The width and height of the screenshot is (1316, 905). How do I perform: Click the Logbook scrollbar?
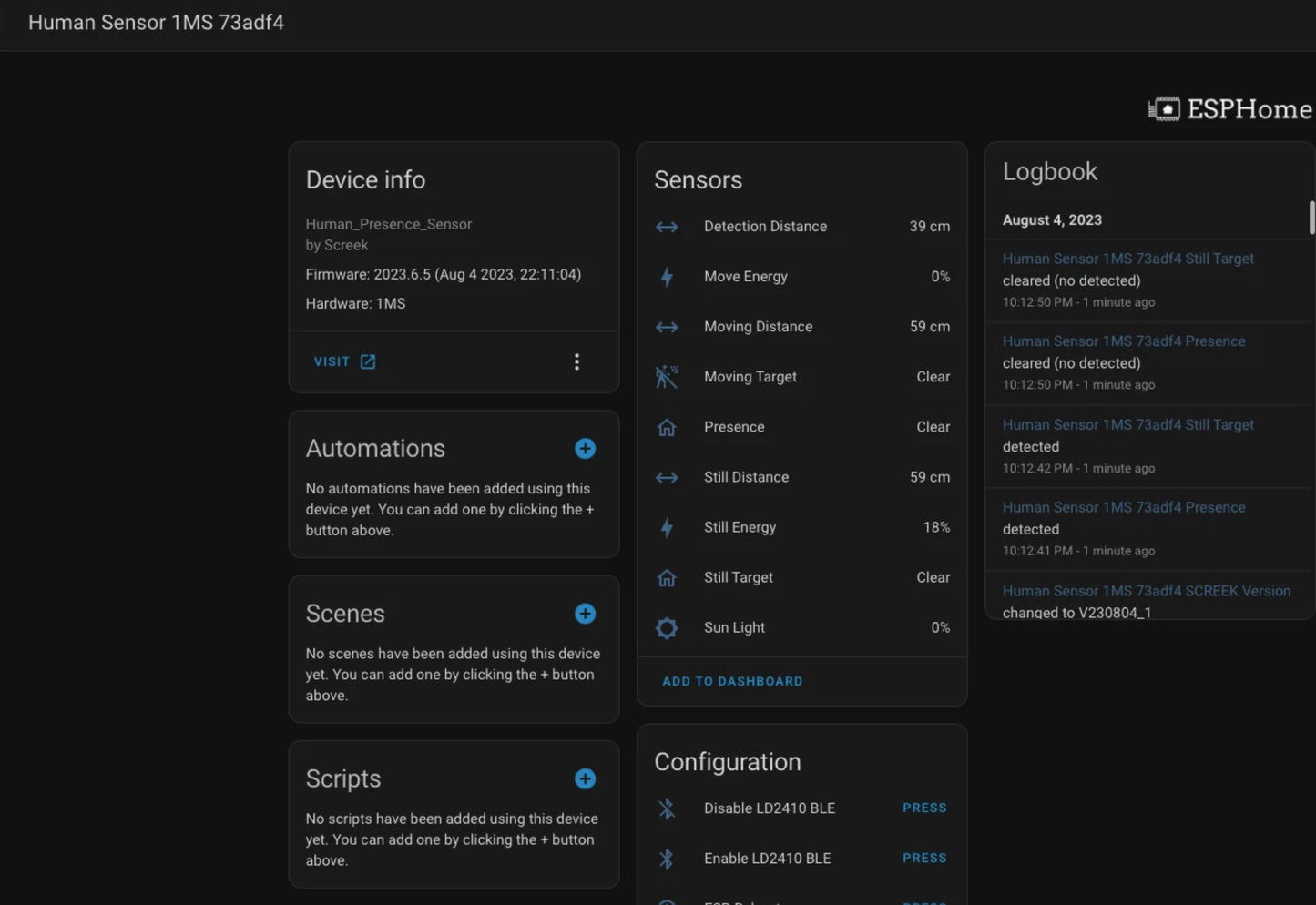point(1311,218)
